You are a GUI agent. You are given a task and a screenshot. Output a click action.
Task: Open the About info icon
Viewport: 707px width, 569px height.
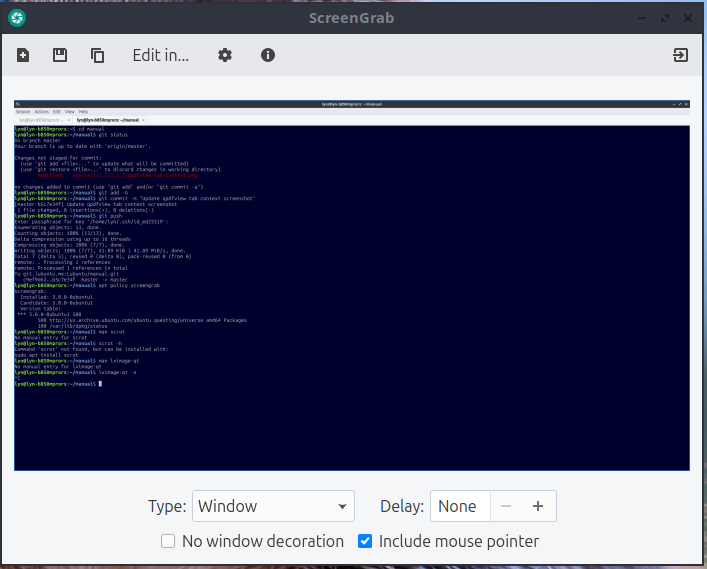click(268, 55)
